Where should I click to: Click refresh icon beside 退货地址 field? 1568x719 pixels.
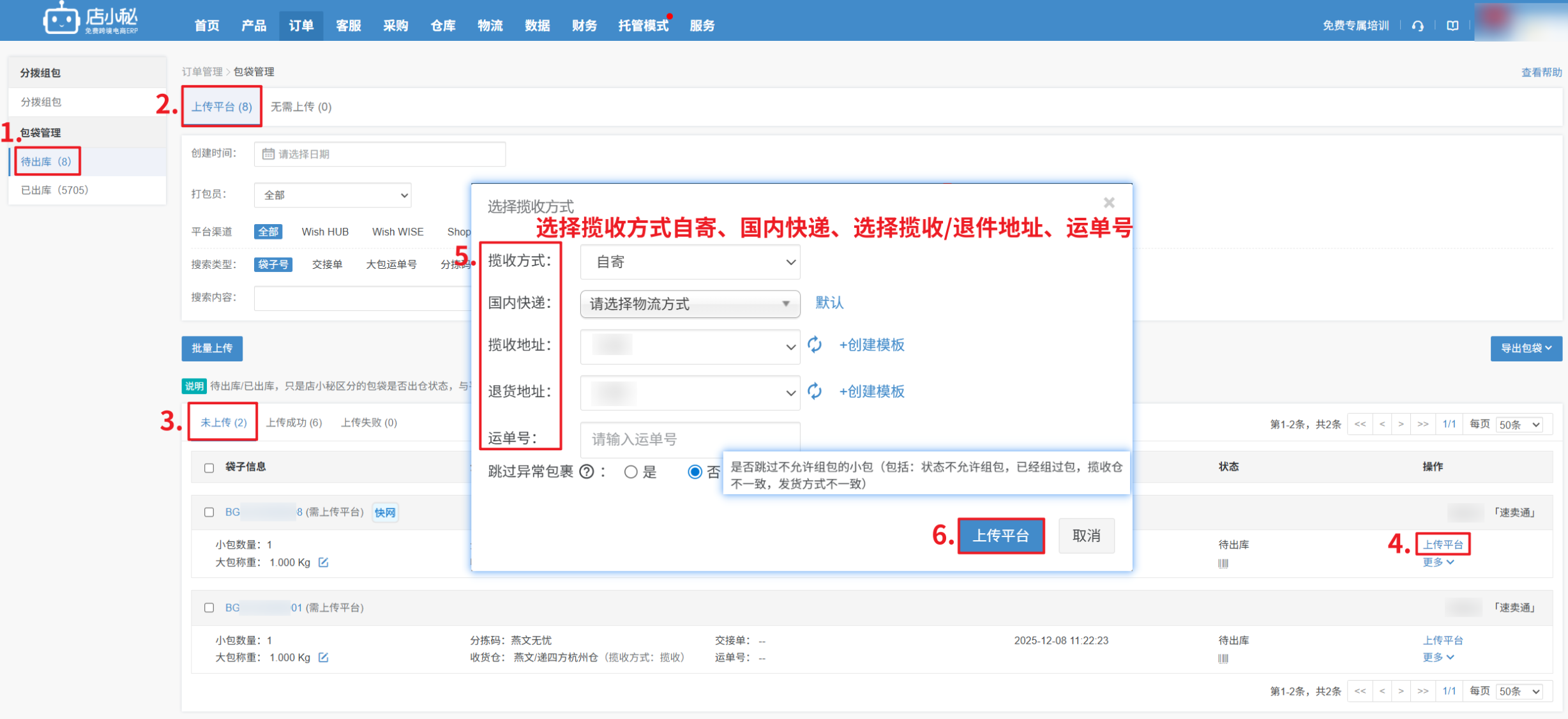coord(815,391)
